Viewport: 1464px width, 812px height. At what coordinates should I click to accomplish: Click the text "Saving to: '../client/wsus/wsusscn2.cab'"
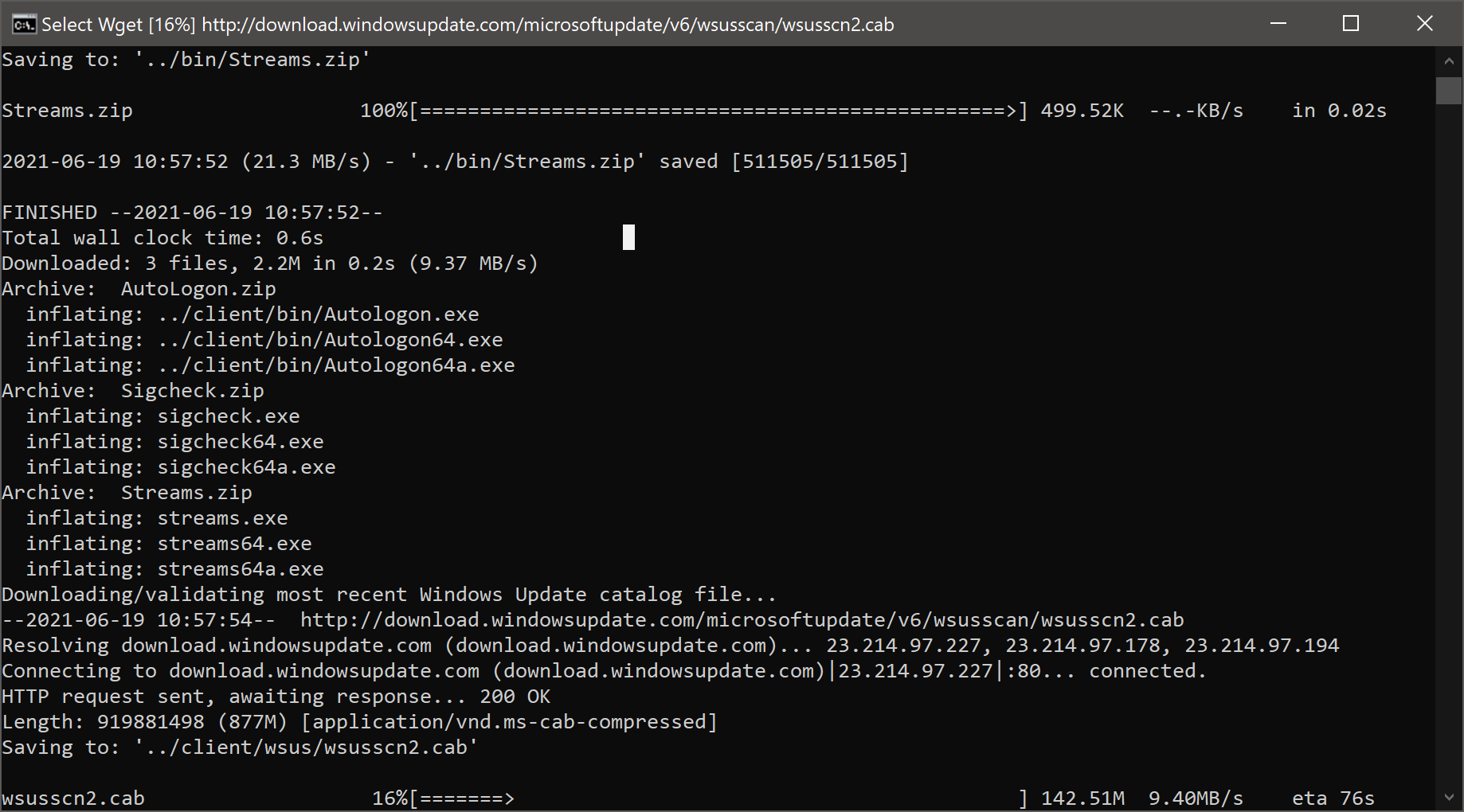(240, 748)
